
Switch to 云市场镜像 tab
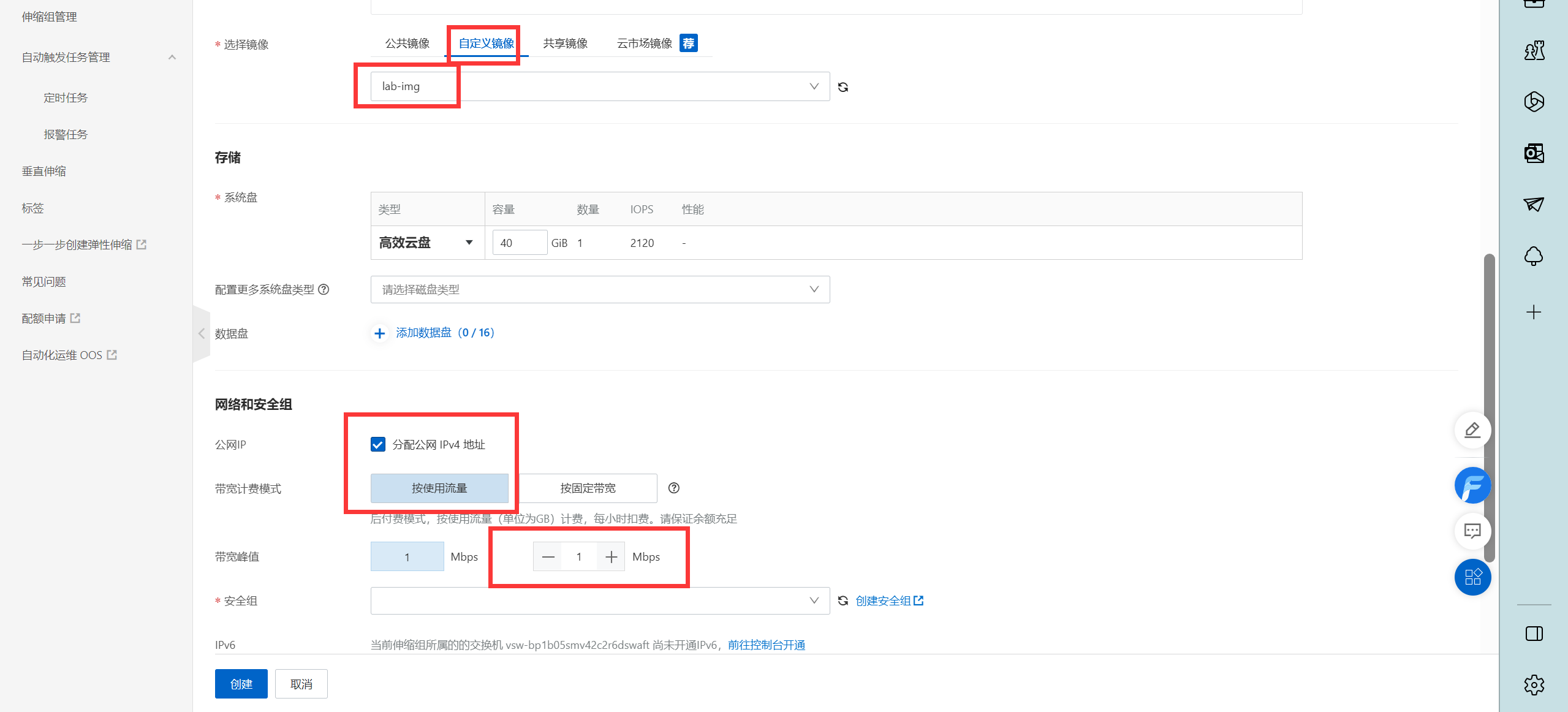pos(645,43)
